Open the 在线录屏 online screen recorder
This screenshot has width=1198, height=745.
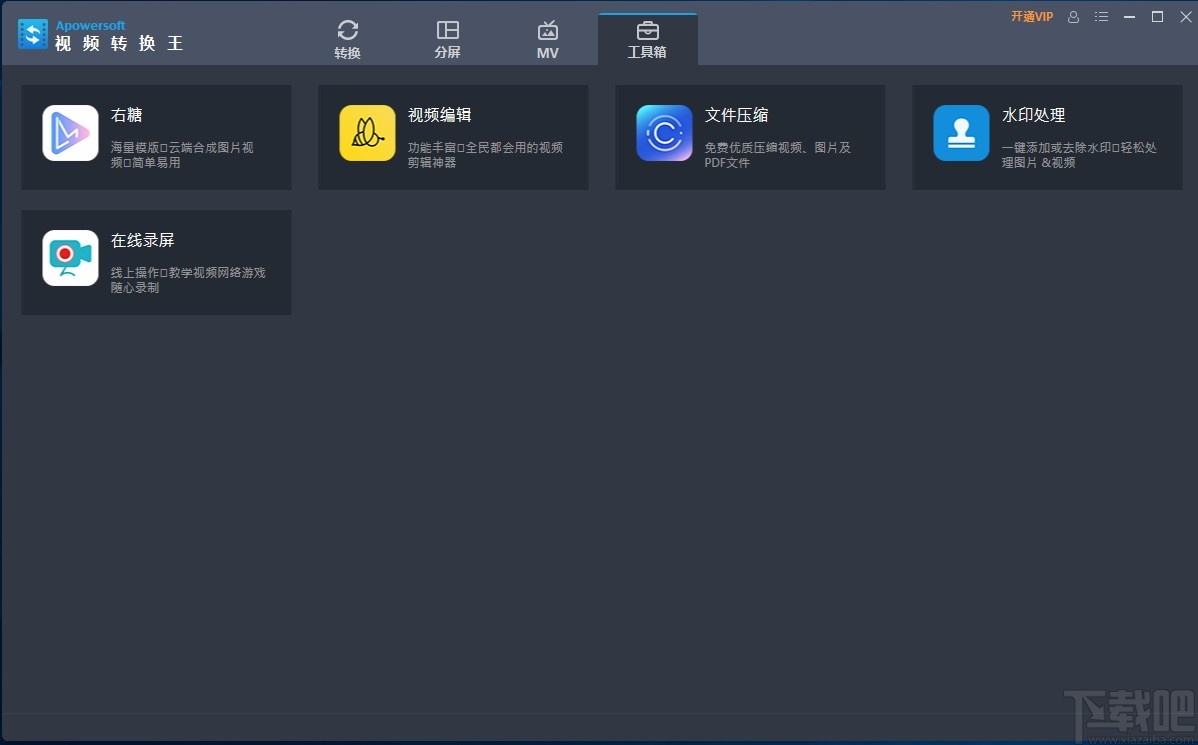[x=155, y=262]
